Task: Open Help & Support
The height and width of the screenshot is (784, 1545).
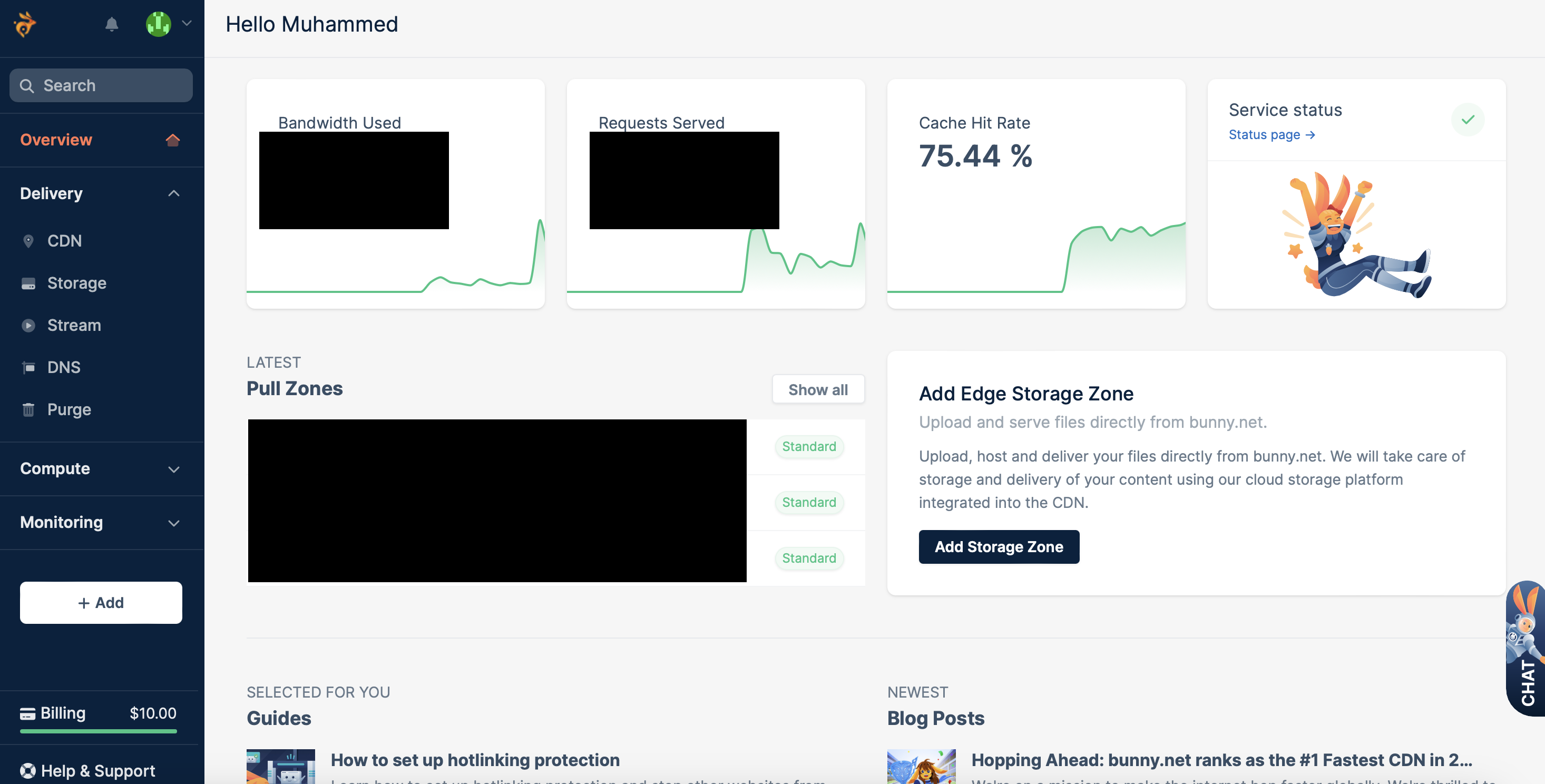Action: (x=98, y=770)
